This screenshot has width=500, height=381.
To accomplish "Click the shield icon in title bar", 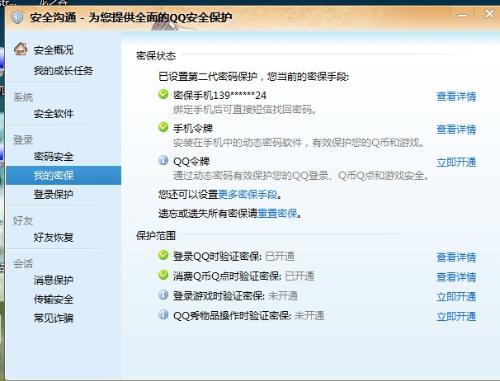I will coord(17,17).
